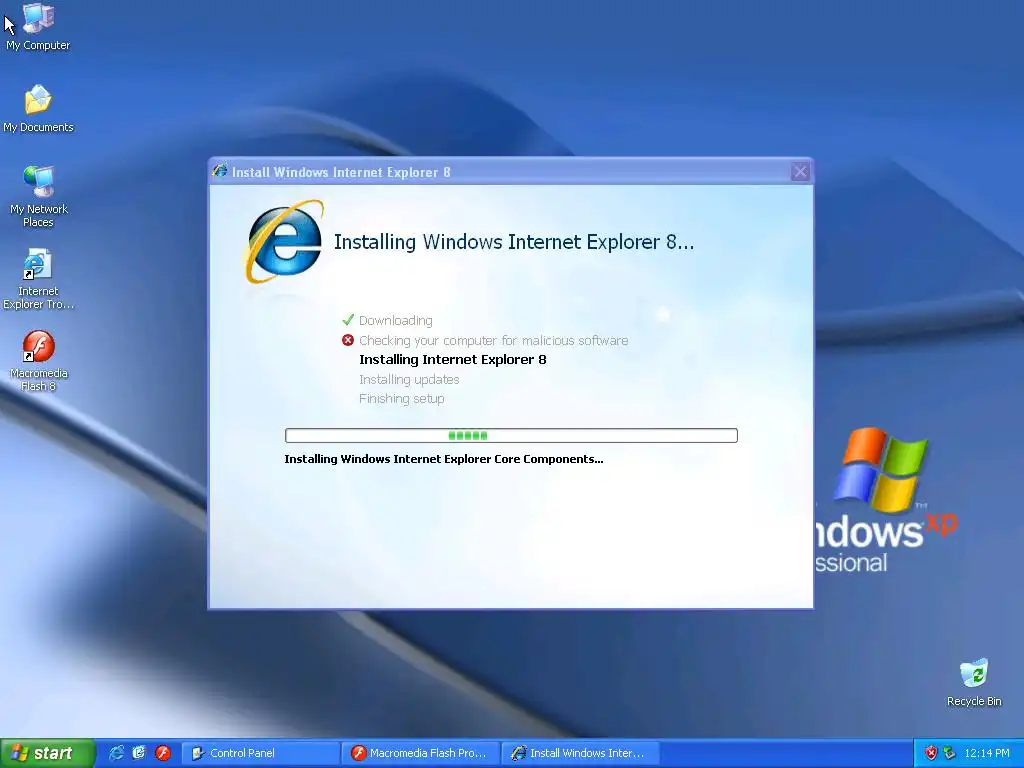This screenshot has width=1024, height=768.
Task: Select My Network Places desktop icon
Action: click(x=38, y=196)
